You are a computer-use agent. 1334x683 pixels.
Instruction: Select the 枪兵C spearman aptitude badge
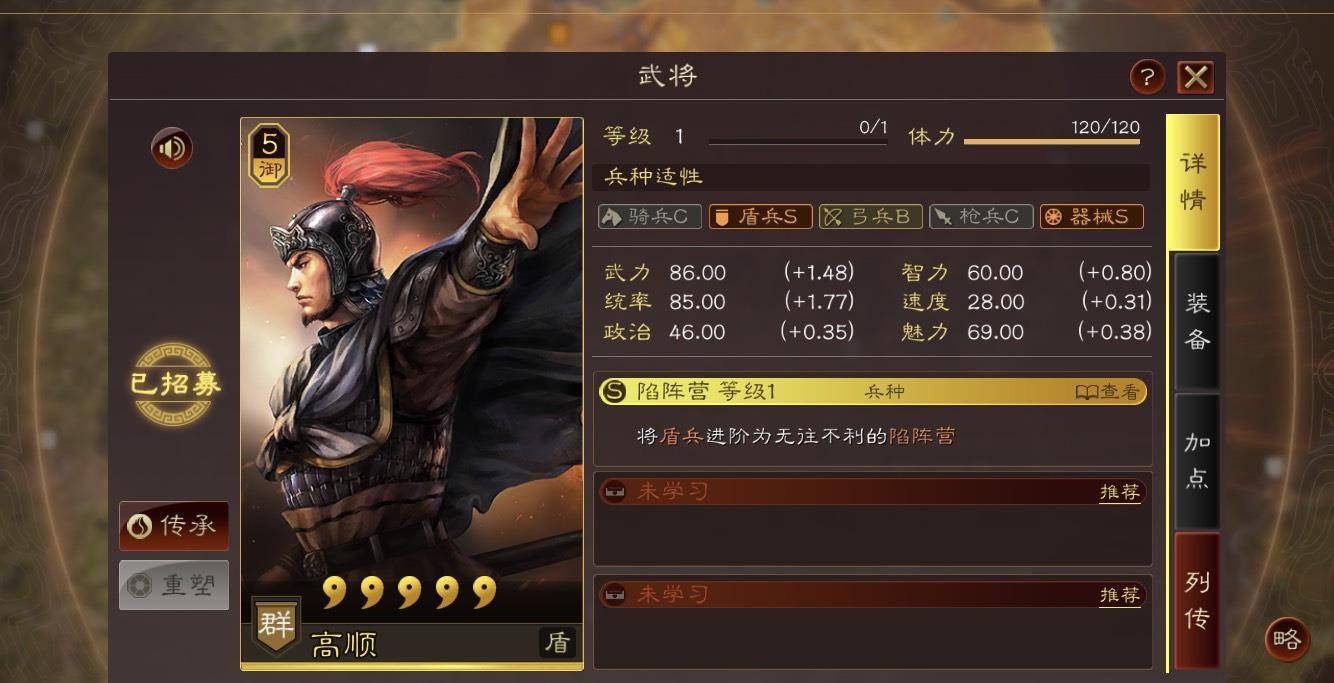coord(981,216)
